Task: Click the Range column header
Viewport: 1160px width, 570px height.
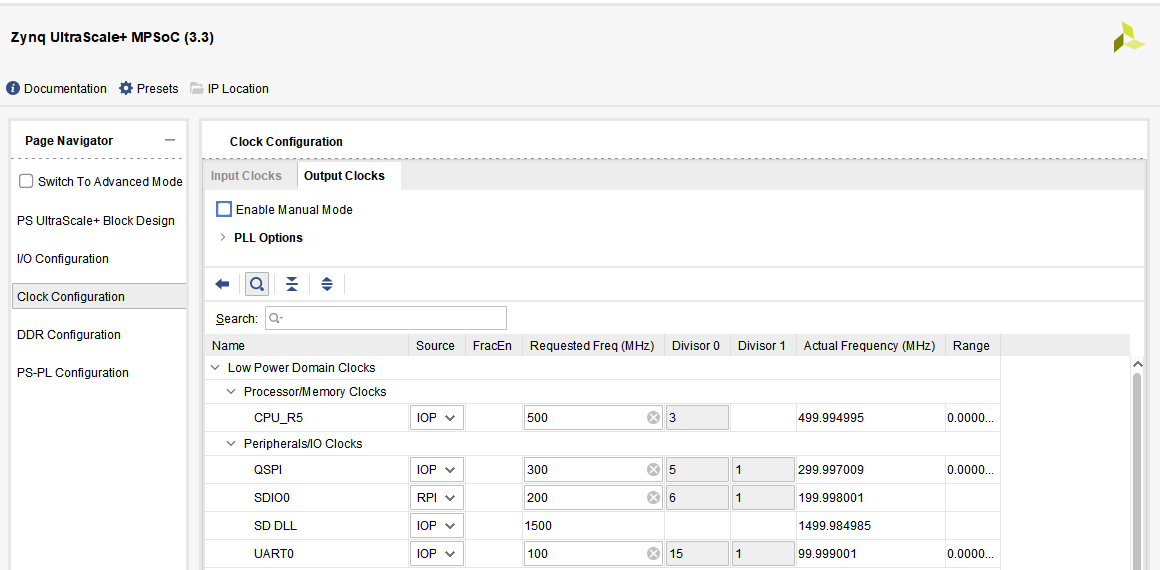Action: tap(971, 345)
